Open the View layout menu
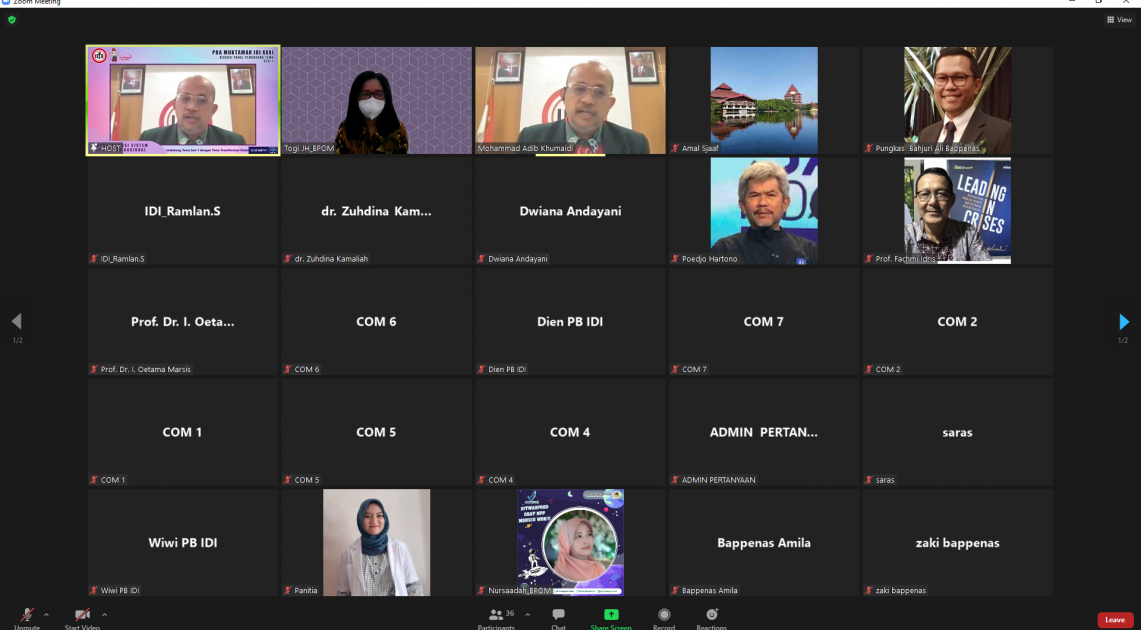The image size is (1141, 630). pos(1119,20)
